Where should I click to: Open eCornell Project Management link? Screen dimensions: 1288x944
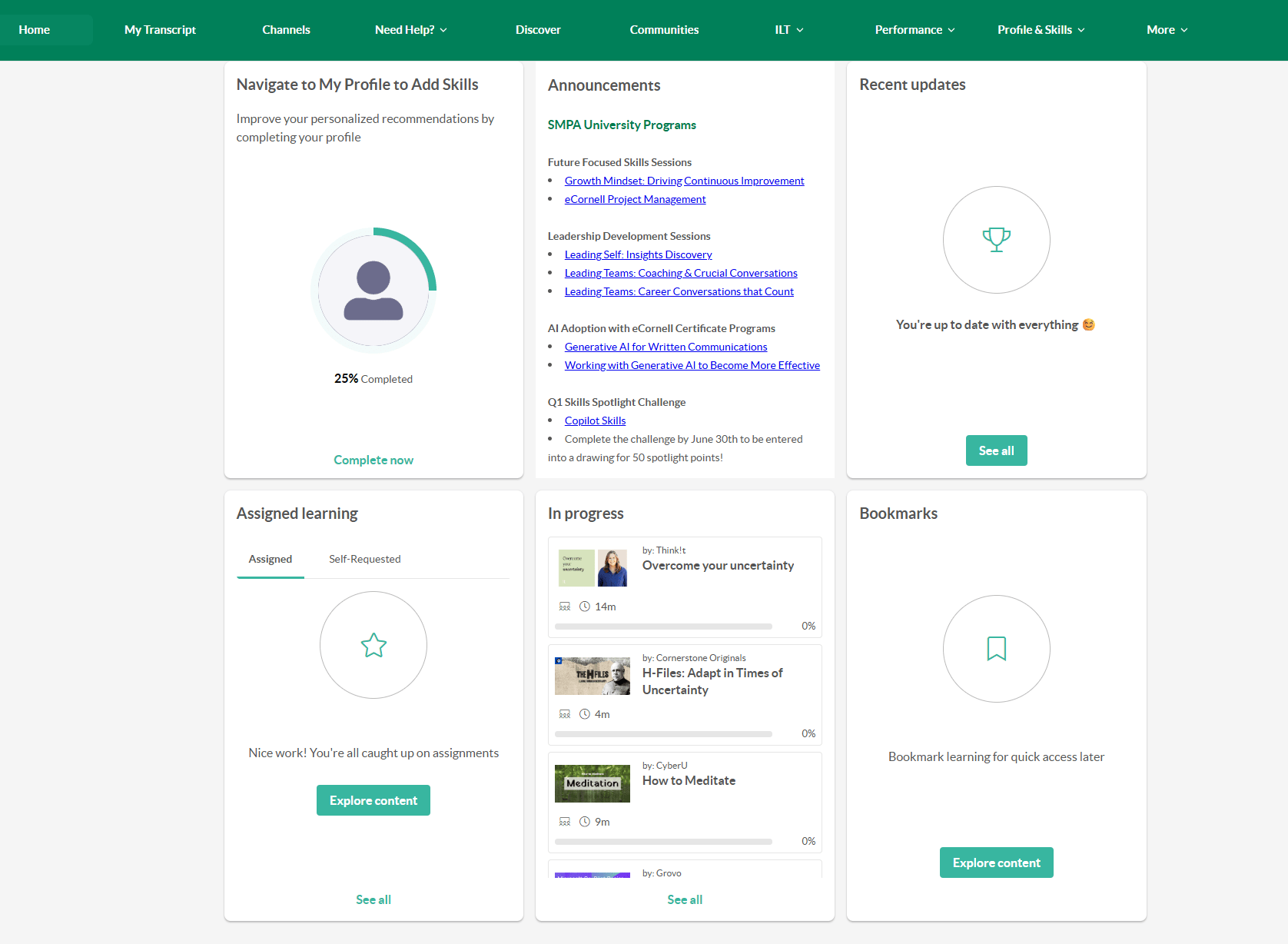(x=635, y=199)
